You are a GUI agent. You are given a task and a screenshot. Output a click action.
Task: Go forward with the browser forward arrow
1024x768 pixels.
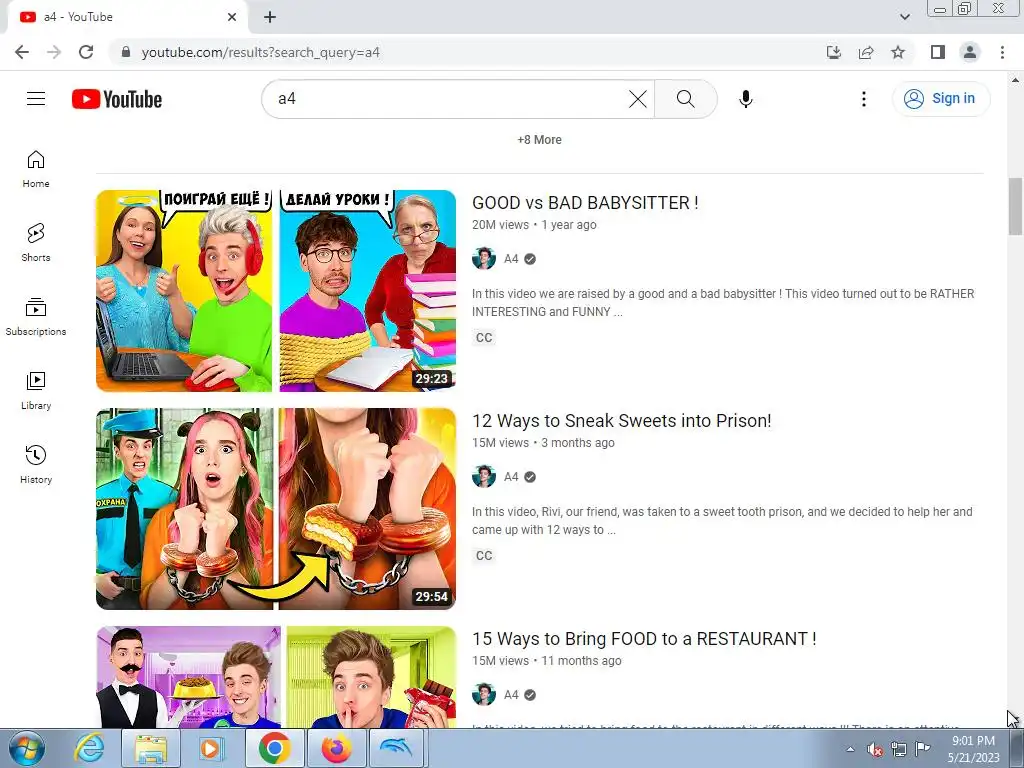click(x=54, y=52)
